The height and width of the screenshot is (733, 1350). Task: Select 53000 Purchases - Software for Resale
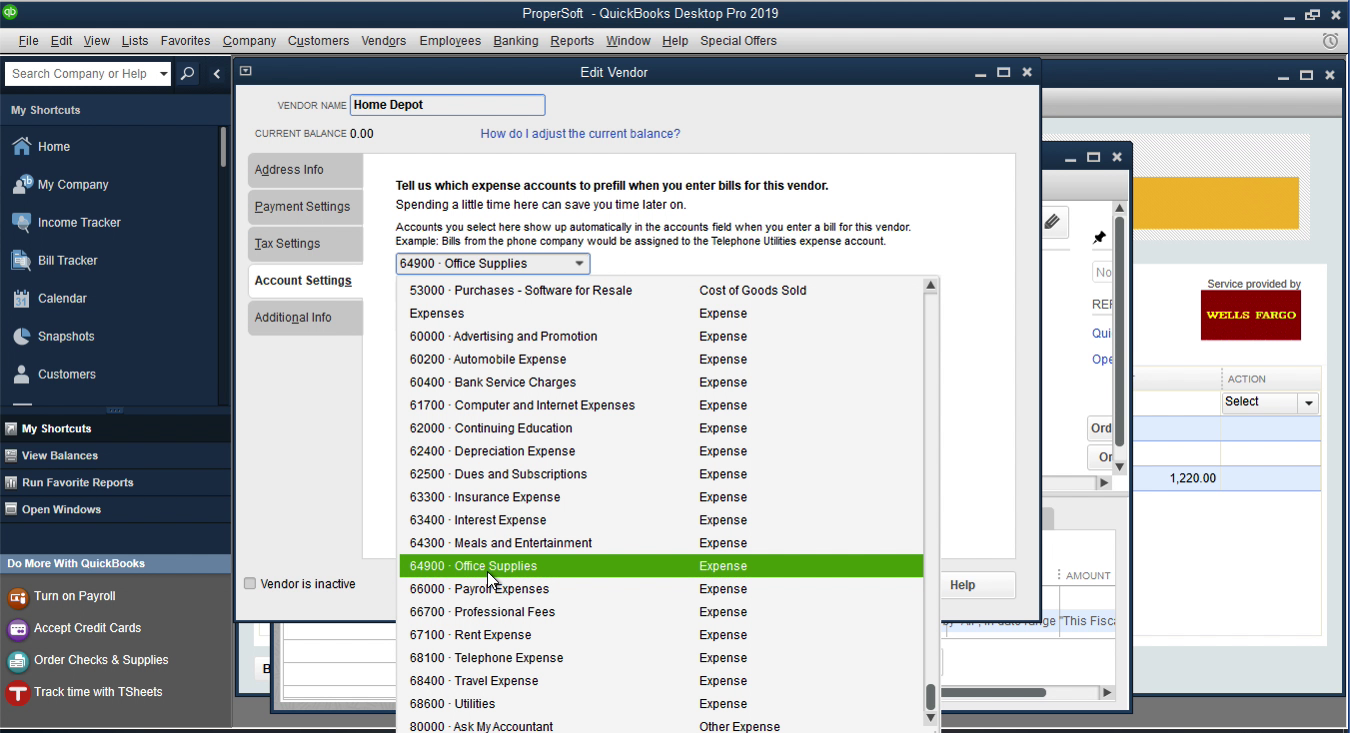coord(660,291)
